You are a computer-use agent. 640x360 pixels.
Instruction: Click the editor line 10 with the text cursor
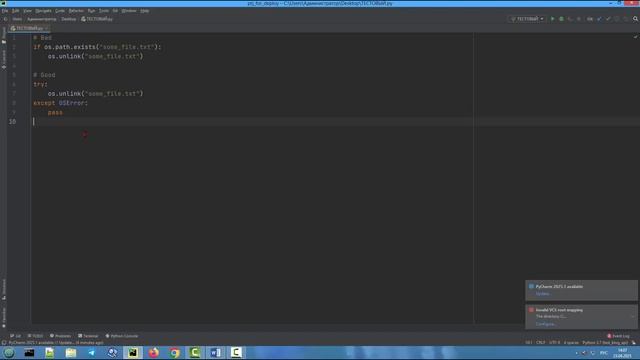point(335,122)
